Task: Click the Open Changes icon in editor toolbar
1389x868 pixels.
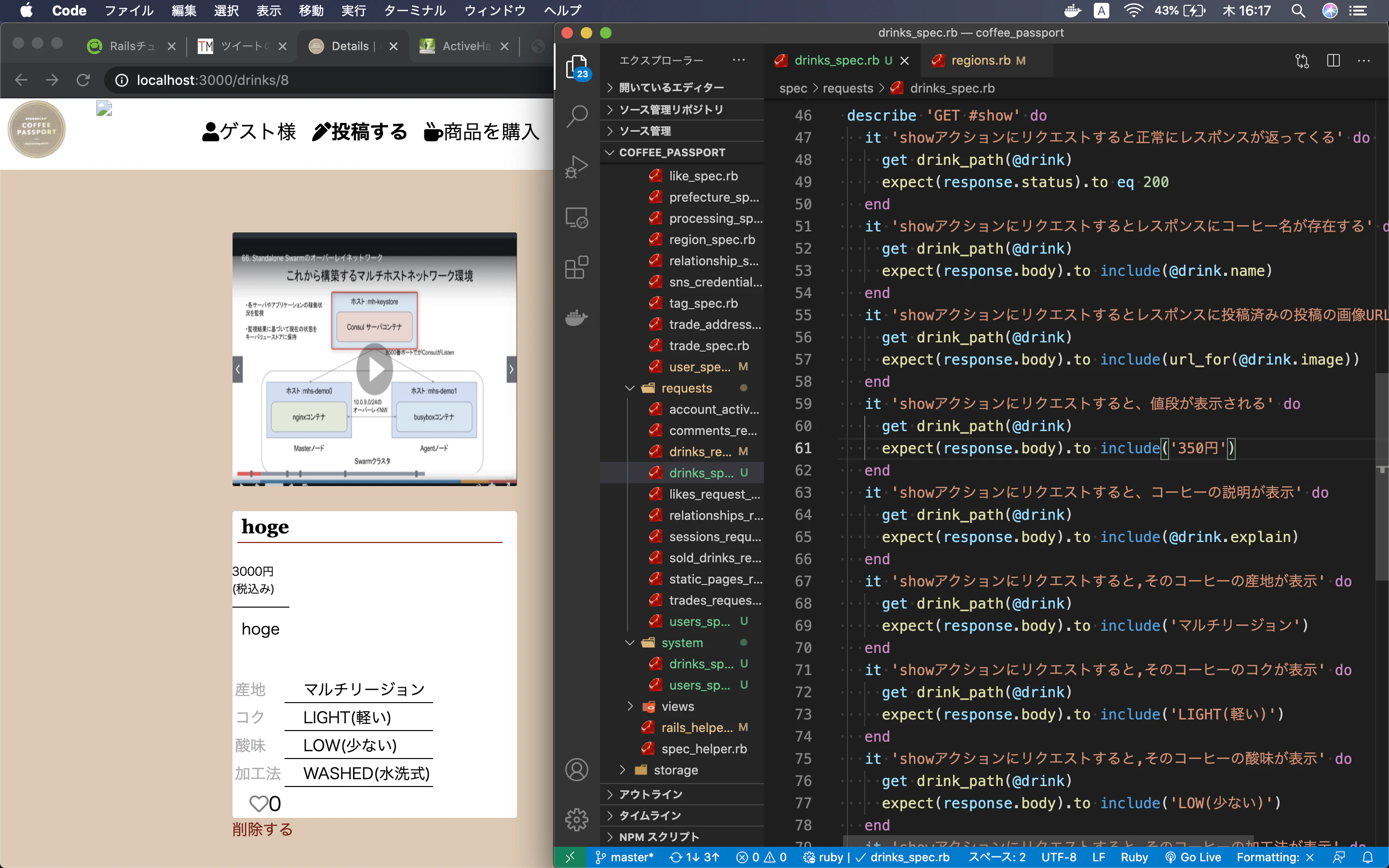Action: 1302,61
